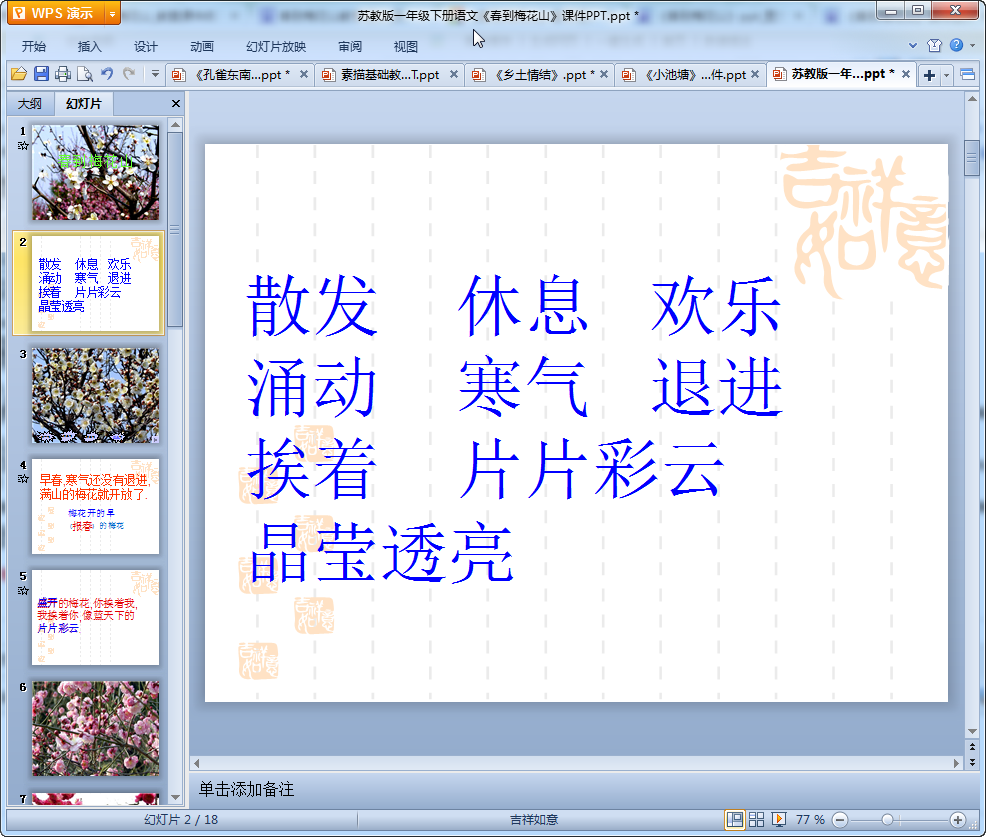
Task: Select slide 4 thumbnail with 早春 text
Action: (96, 506)
